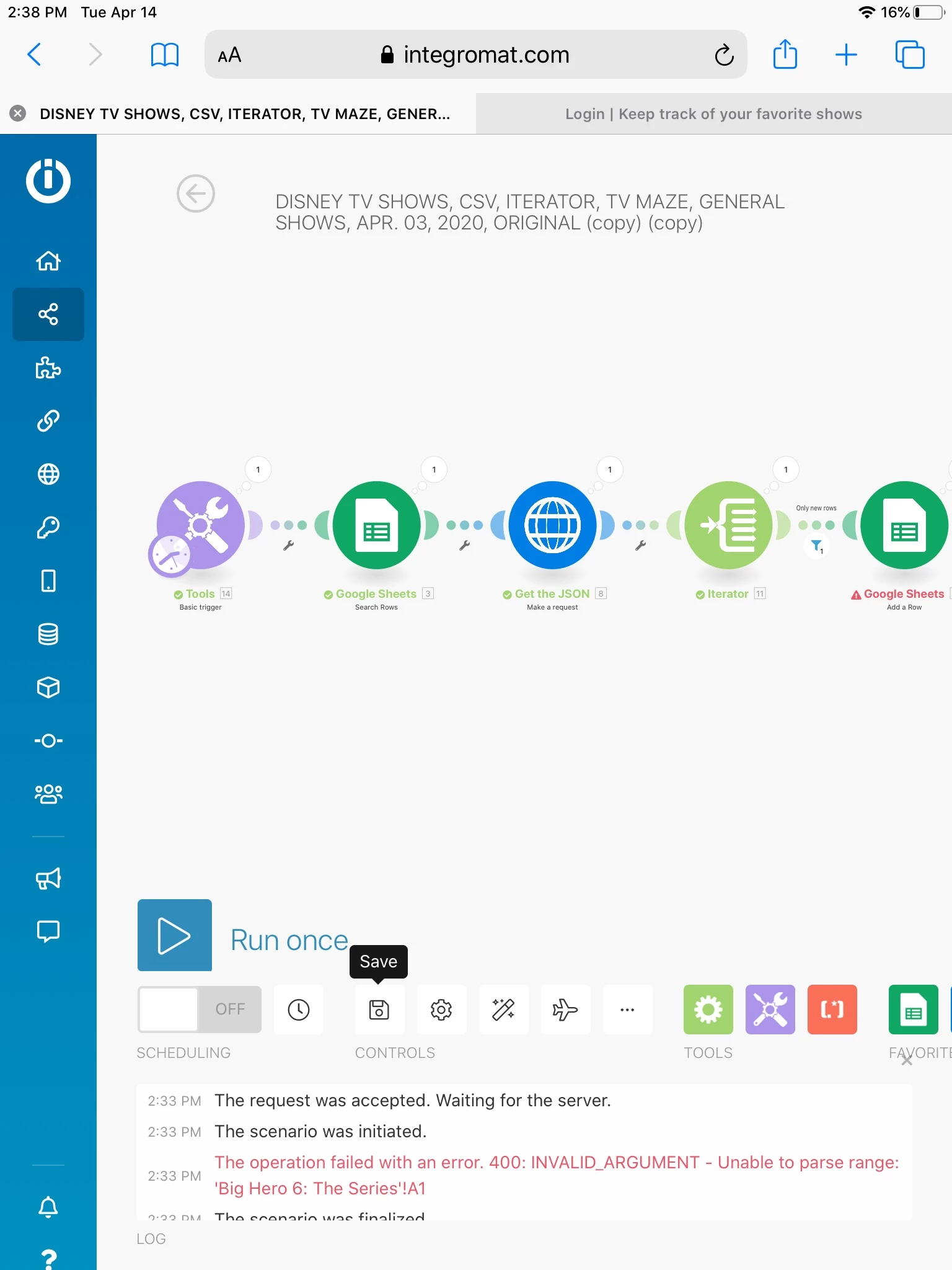Open the Safari share sheet
Viewport: 952px width, 1270px height.
pos(785,54)
